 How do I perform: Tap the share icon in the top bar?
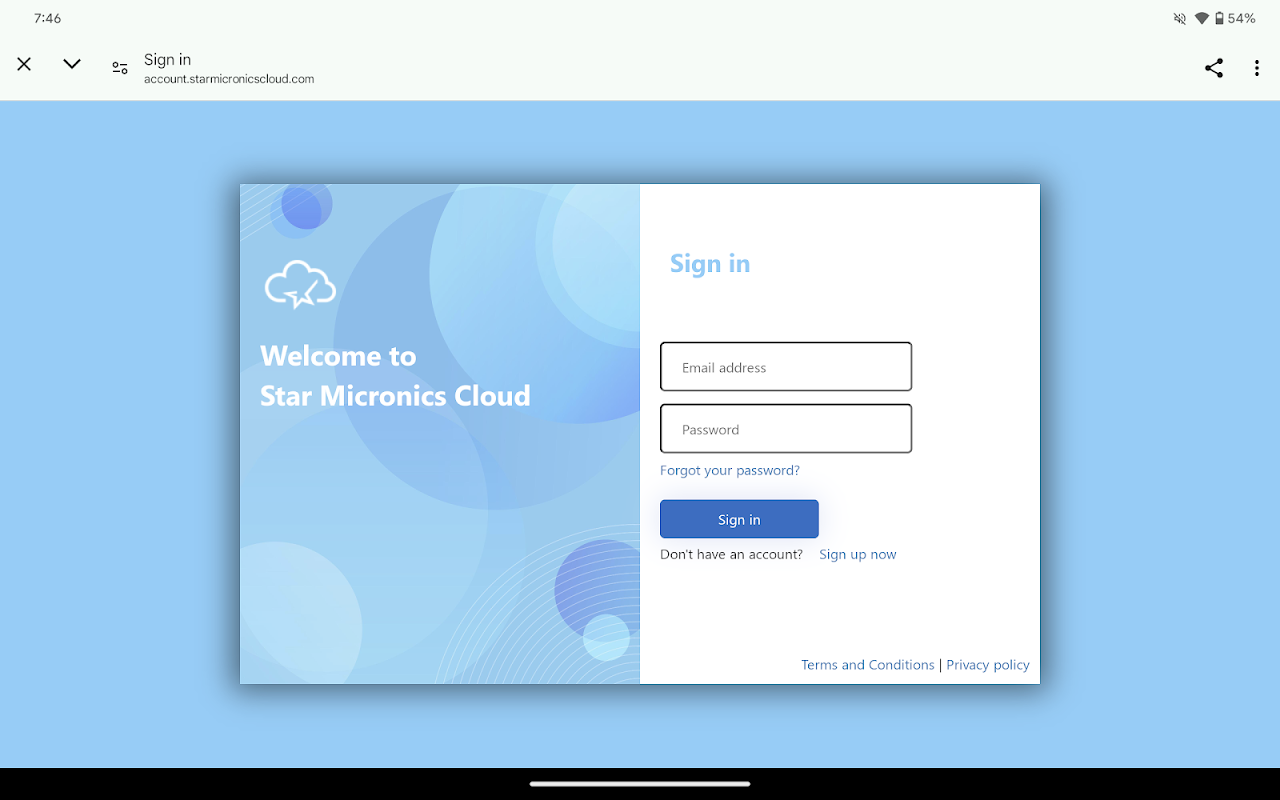tap(1213, 68)
